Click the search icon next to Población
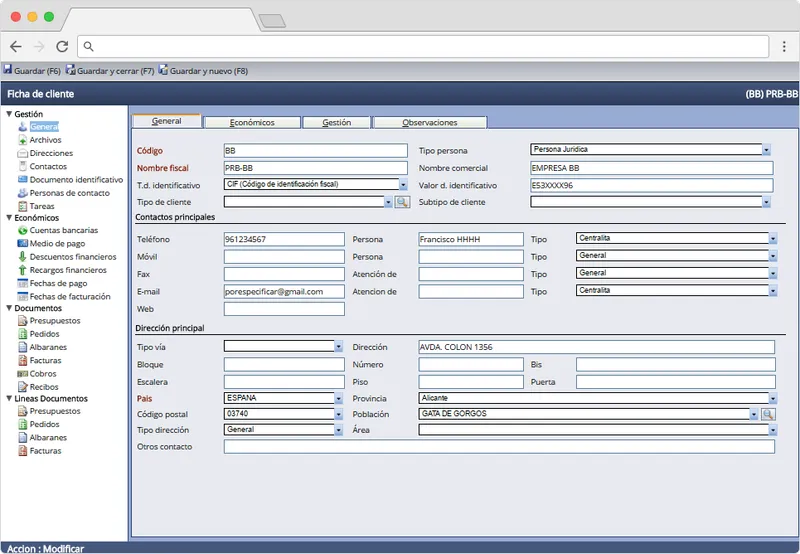 coord(768,414)
